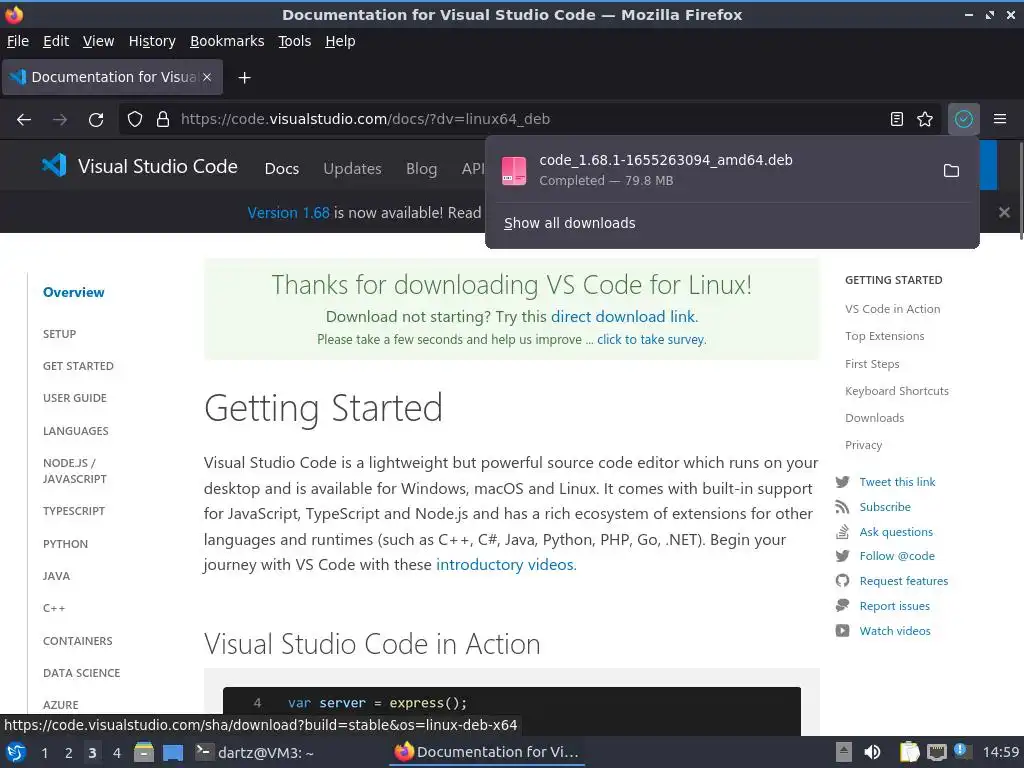Open the start menu in taskbar
The height and width of the screenshot is (768, 1024).
coord(16,752)
